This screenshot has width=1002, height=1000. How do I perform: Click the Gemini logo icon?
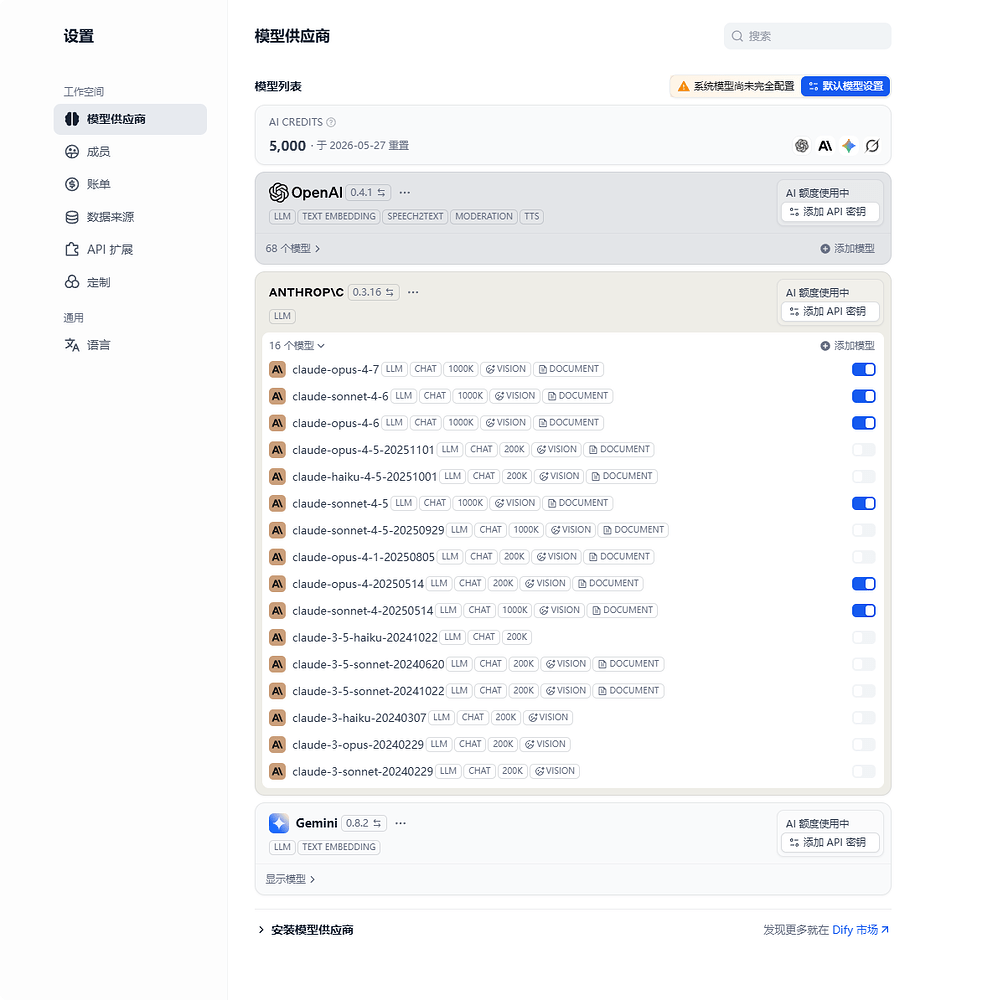click(x=279, y=823)
